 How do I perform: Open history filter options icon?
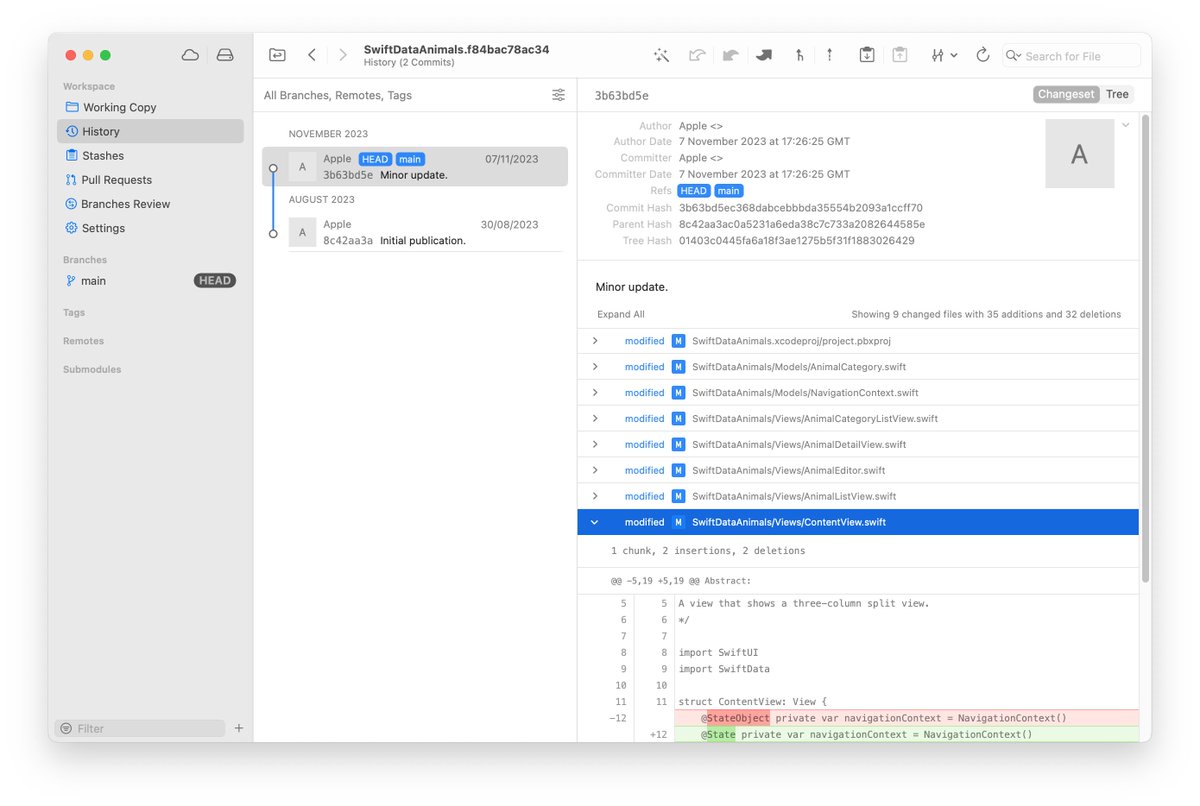coord(558,95)
